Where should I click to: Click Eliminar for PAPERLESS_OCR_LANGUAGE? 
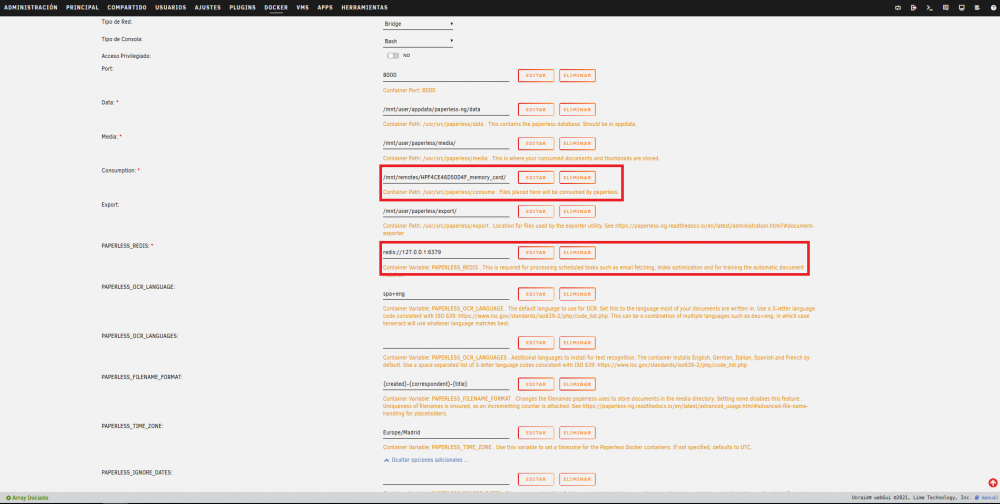click(x=577, y=294)
